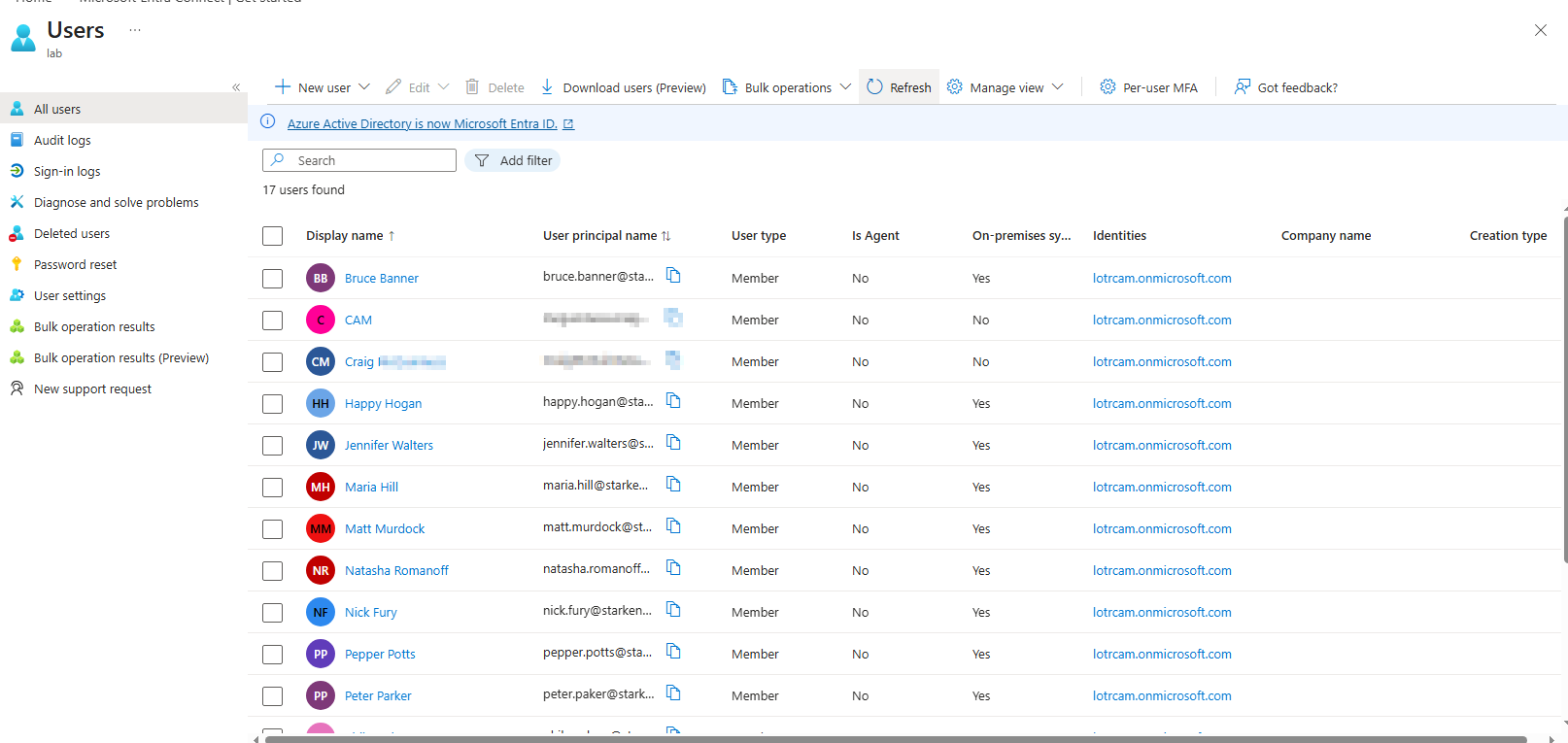Click the pink C avatar for CAM
This screenshot has width=1568, height=743.
321,320
